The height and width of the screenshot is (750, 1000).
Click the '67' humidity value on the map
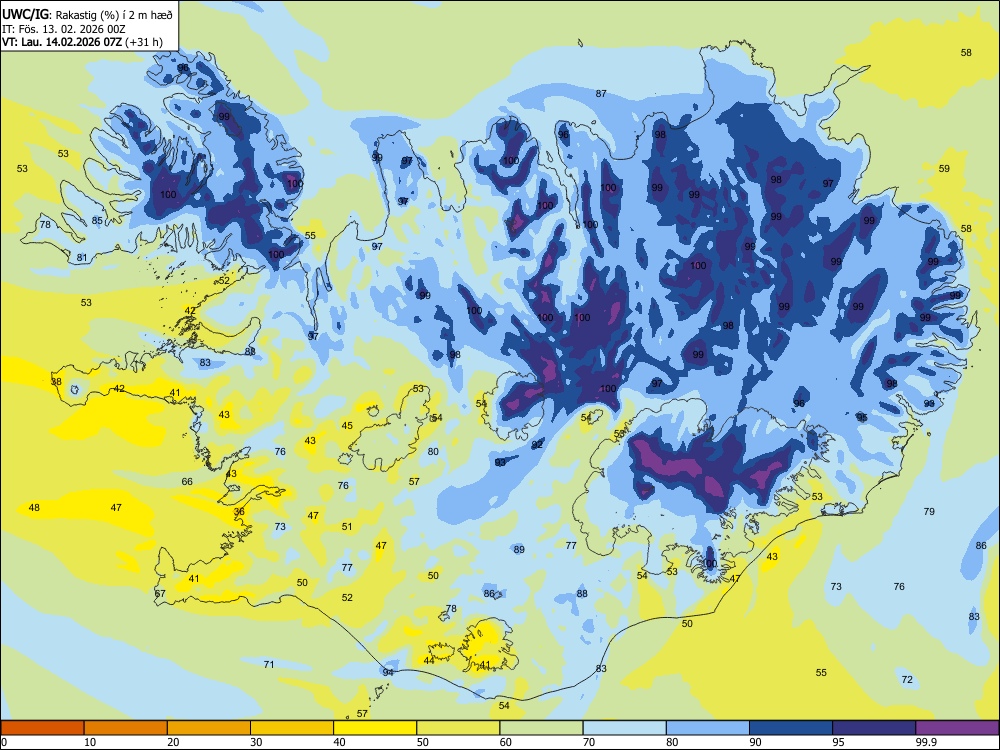coord(160,593)
